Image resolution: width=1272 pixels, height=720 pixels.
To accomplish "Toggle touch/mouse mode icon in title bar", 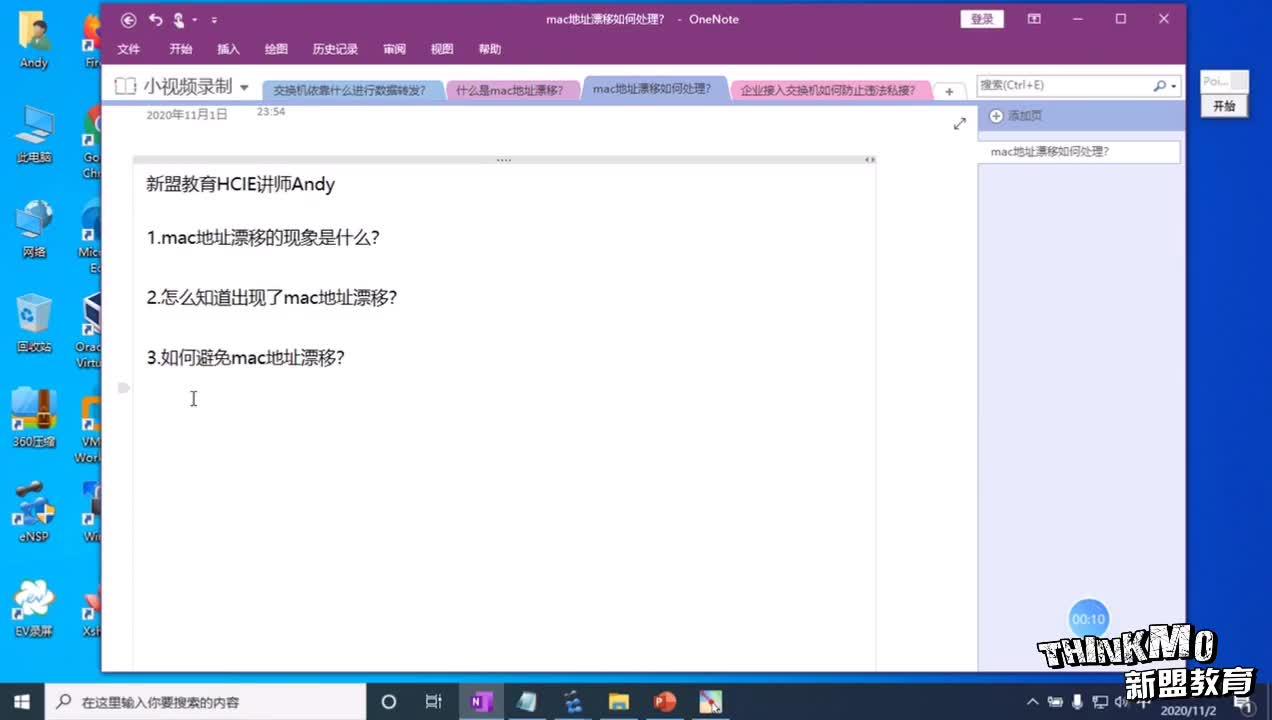I will click(x=179, y=20).
